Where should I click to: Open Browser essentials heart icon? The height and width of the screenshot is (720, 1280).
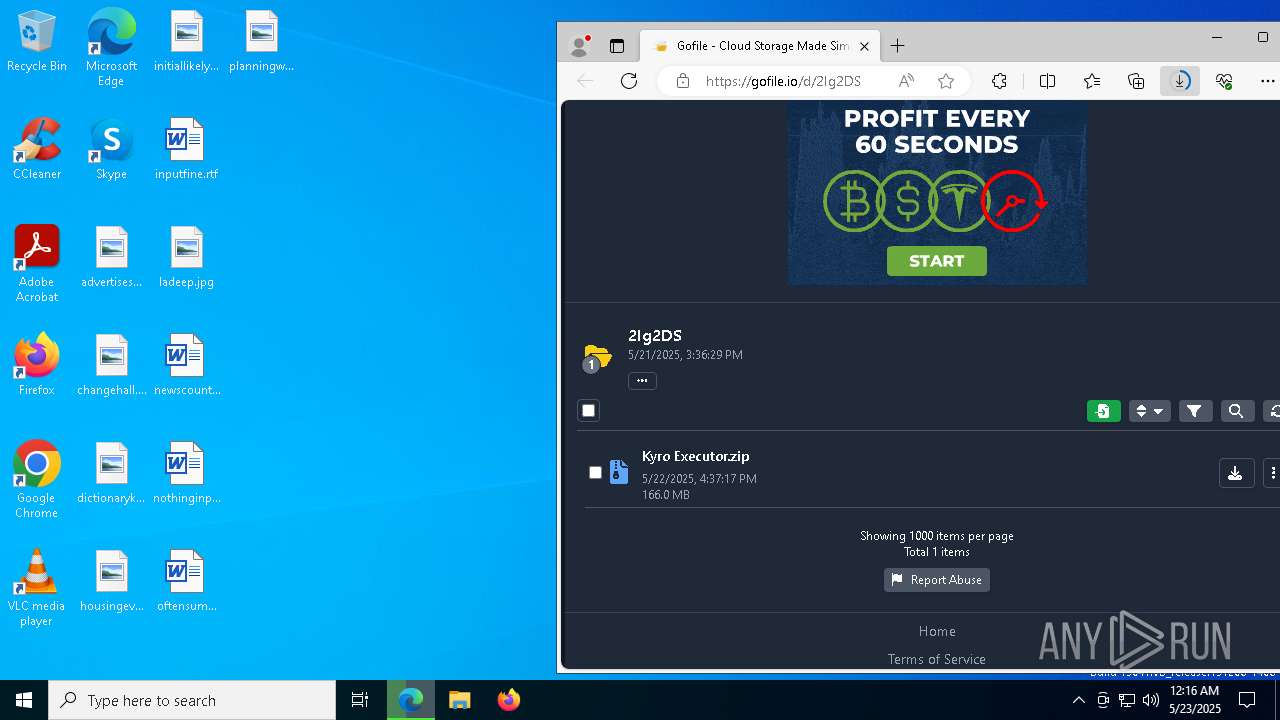(x=1224, y=81)
